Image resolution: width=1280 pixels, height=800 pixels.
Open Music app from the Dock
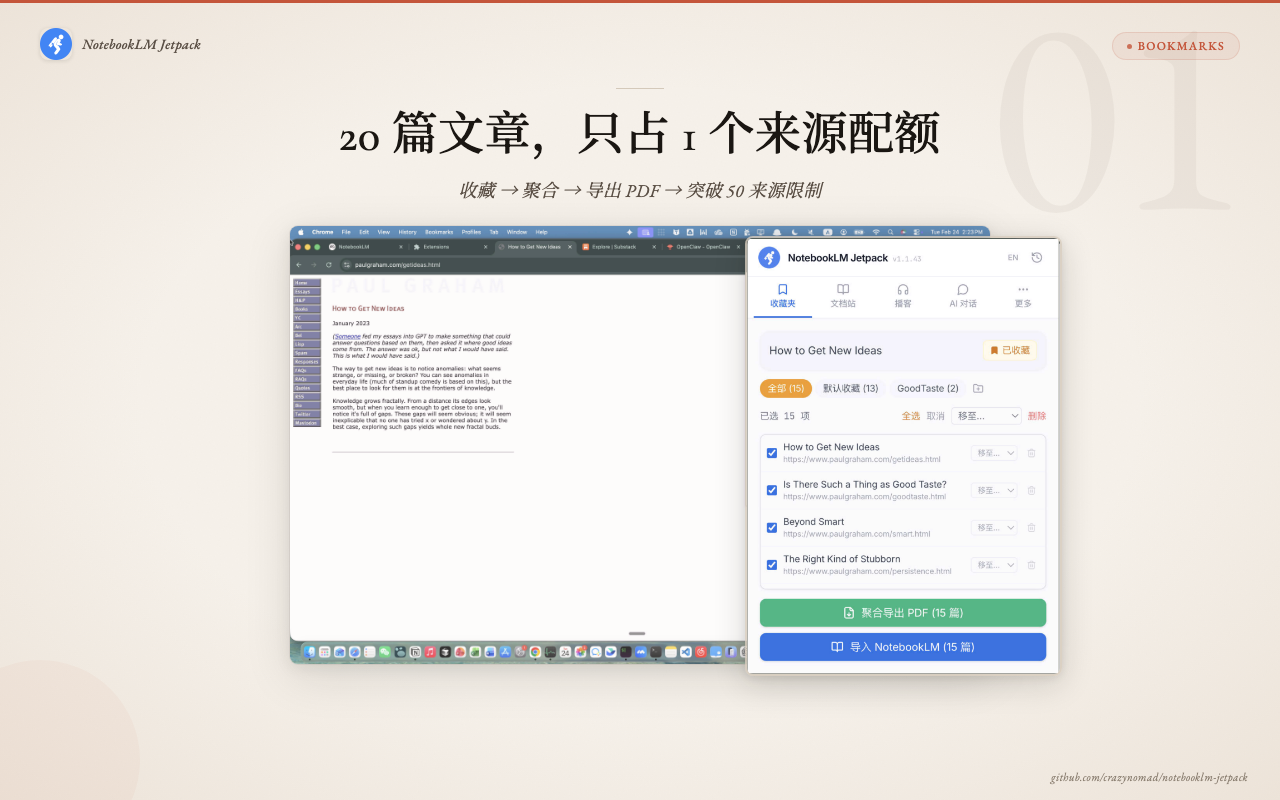pyautogui.click(x=430, y=652)
